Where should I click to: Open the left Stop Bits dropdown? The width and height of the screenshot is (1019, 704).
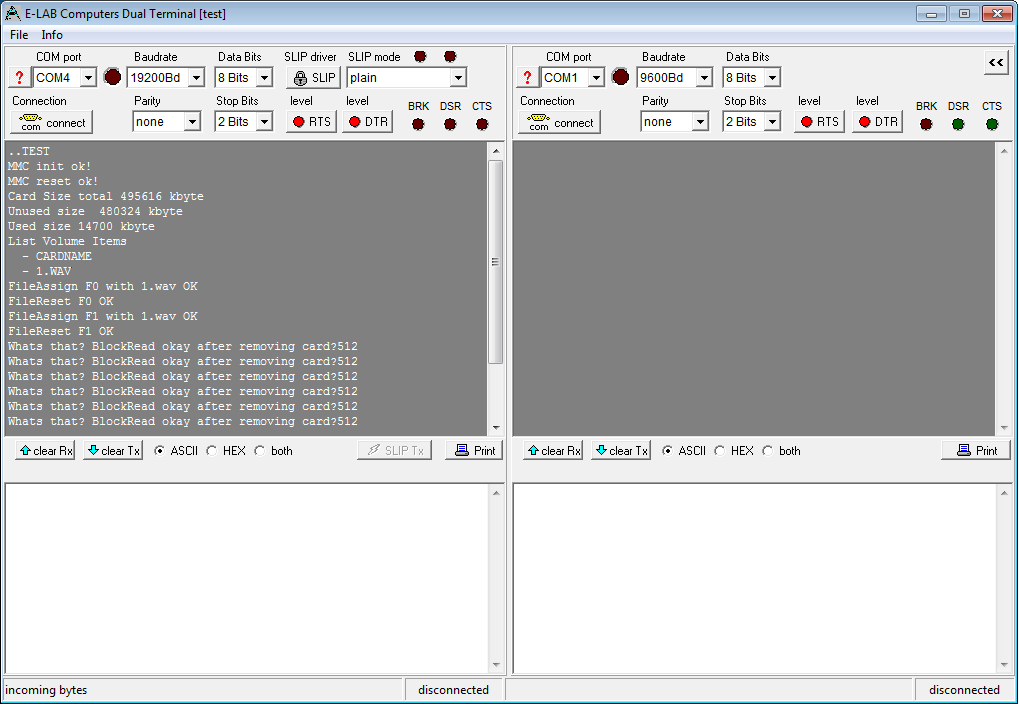point(264,122)
